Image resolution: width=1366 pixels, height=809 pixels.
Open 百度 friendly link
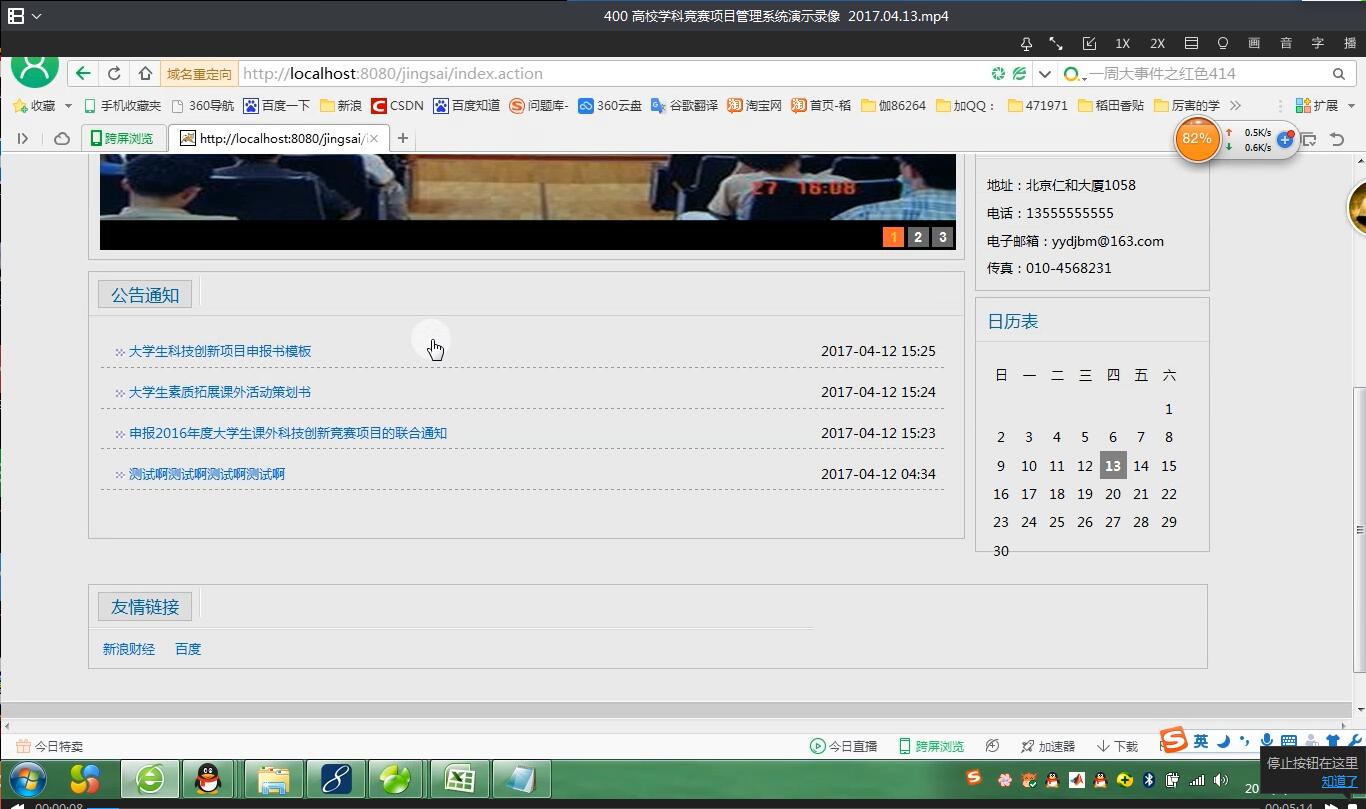coord(188,649)
